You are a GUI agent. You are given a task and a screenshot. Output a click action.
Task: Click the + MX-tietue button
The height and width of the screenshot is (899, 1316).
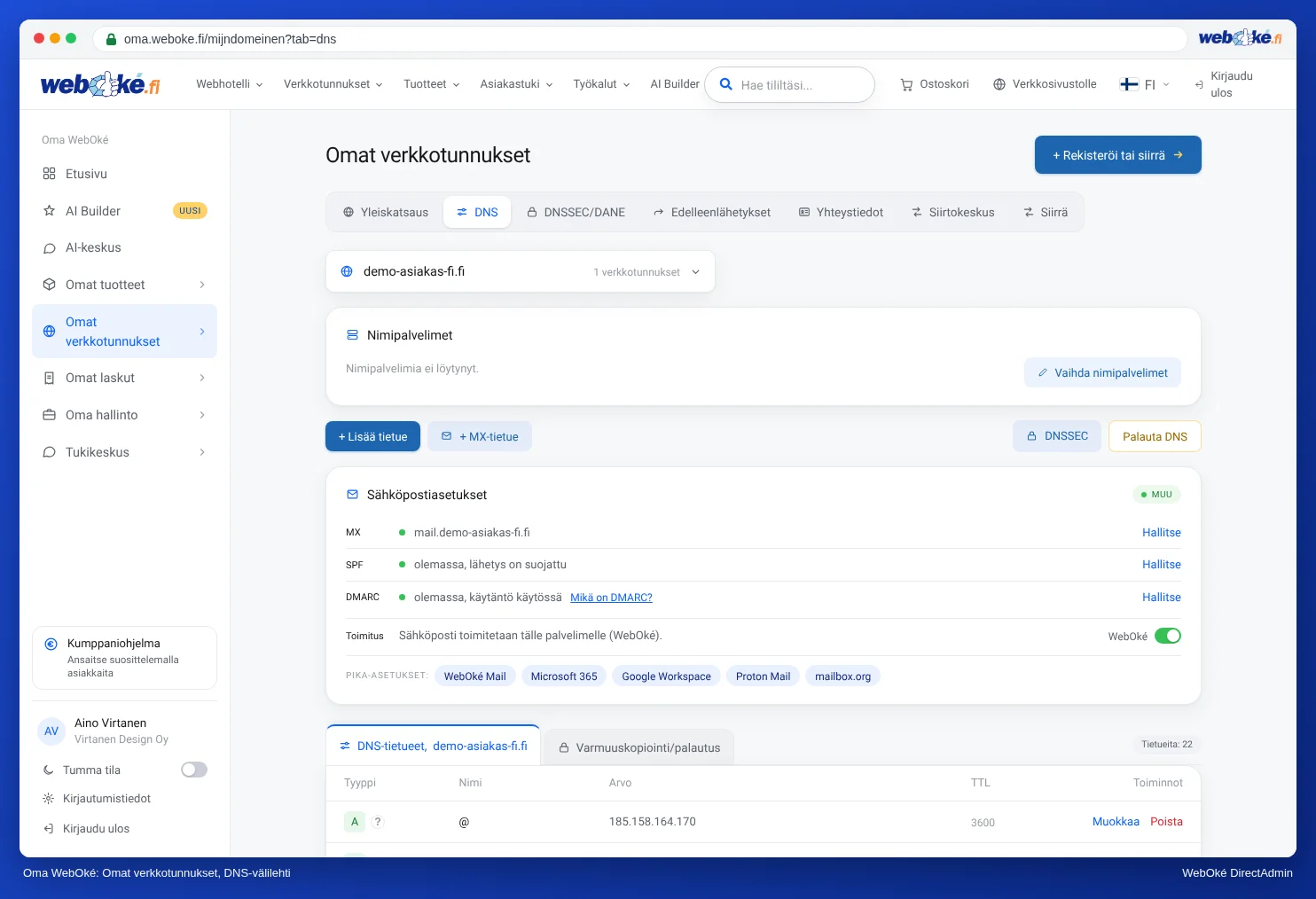(480, 436)
